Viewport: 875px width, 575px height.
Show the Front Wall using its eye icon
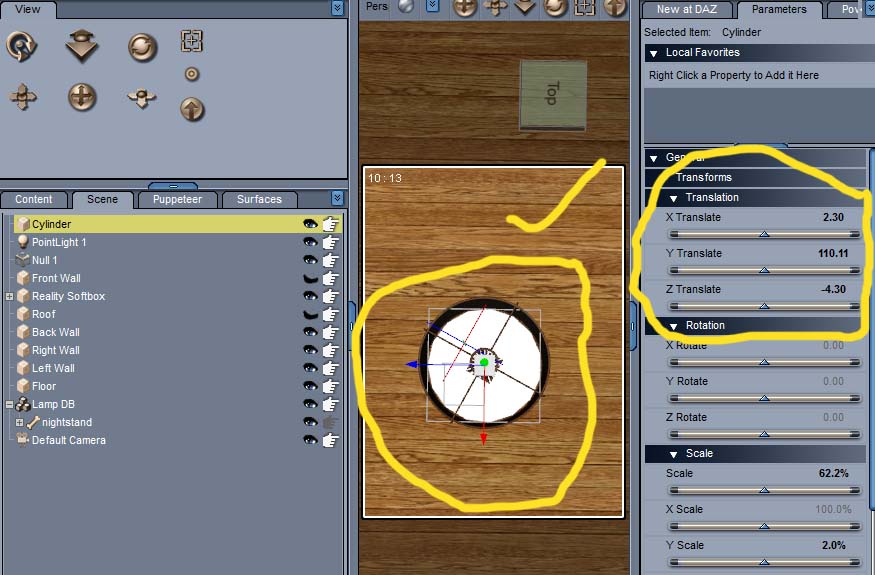pyautogui.click(x=310, y=278)
